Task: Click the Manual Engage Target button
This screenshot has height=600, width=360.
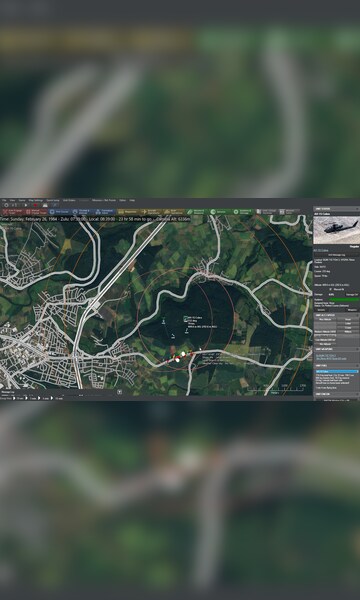Action: pyautogui.click(x=36, y=212)
